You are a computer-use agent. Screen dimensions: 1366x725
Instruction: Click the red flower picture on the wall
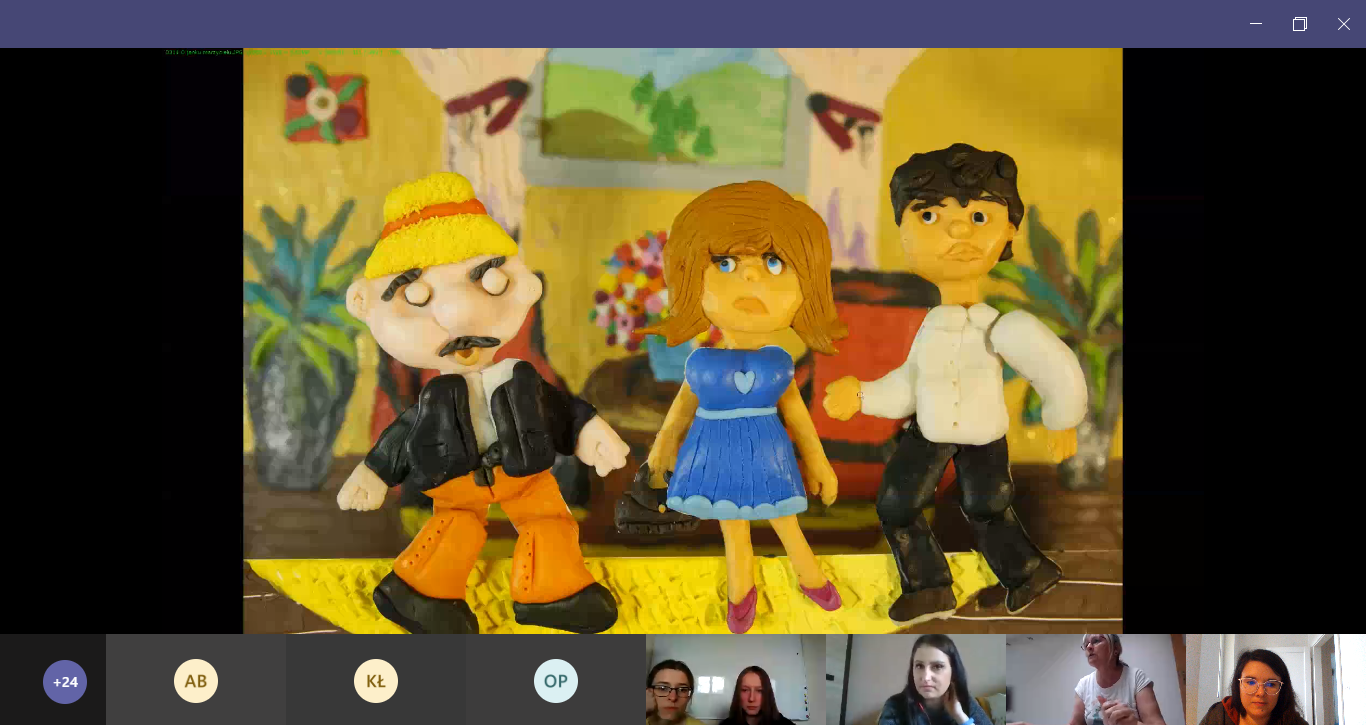click(322, 104)
